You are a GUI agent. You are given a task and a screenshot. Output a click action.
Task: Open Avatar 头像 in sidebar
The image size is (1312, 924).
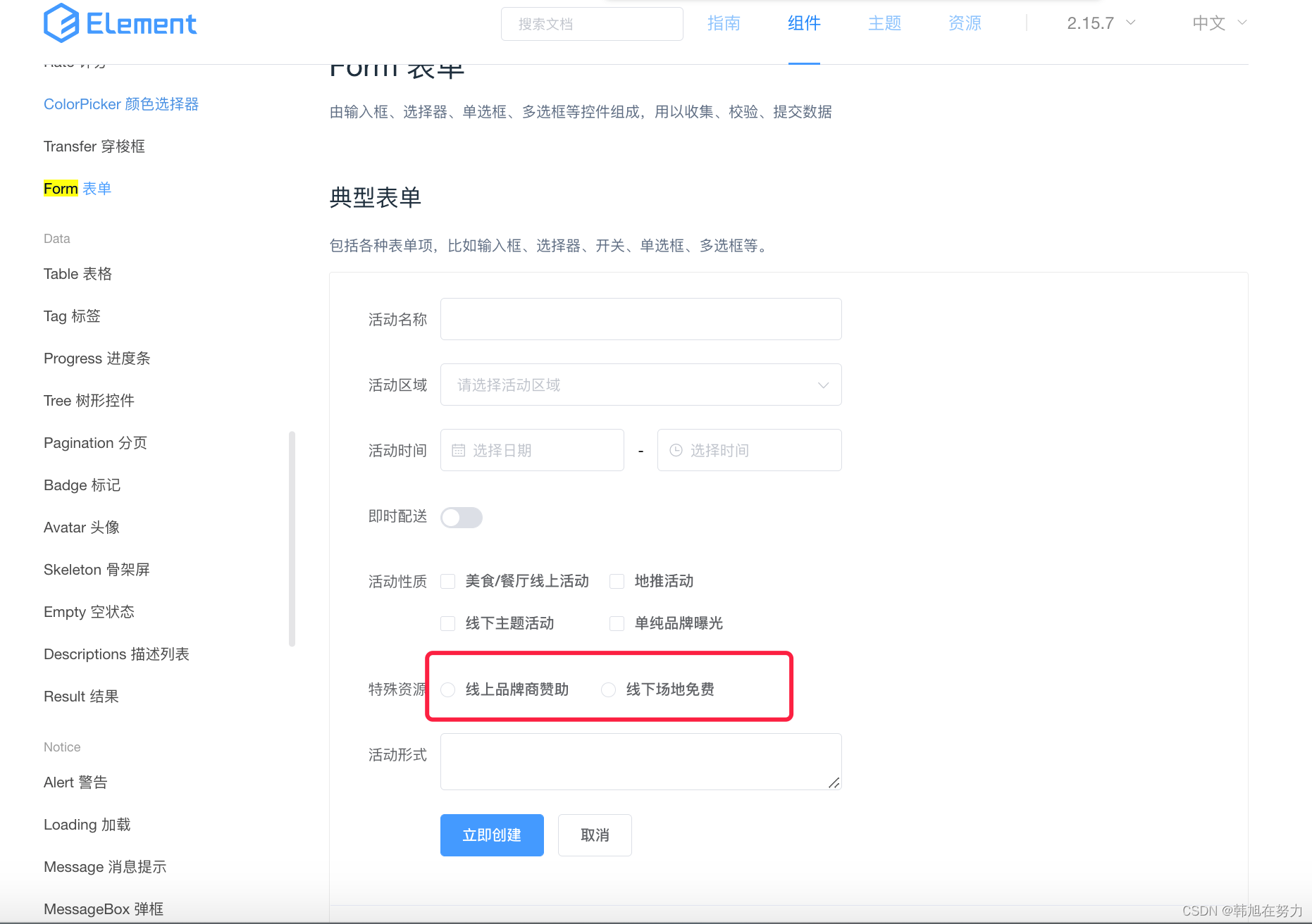pyautogui.click(x=82, y=527)
